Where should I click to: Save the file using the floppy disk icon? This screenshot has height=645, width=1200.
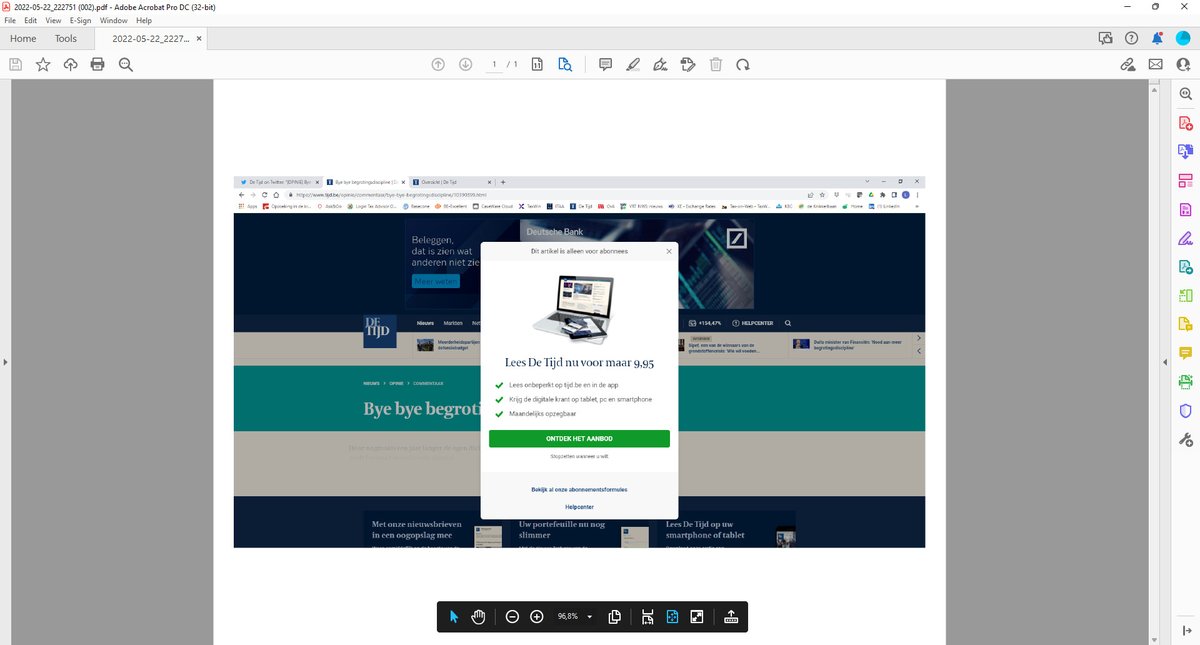click(16, 64)
